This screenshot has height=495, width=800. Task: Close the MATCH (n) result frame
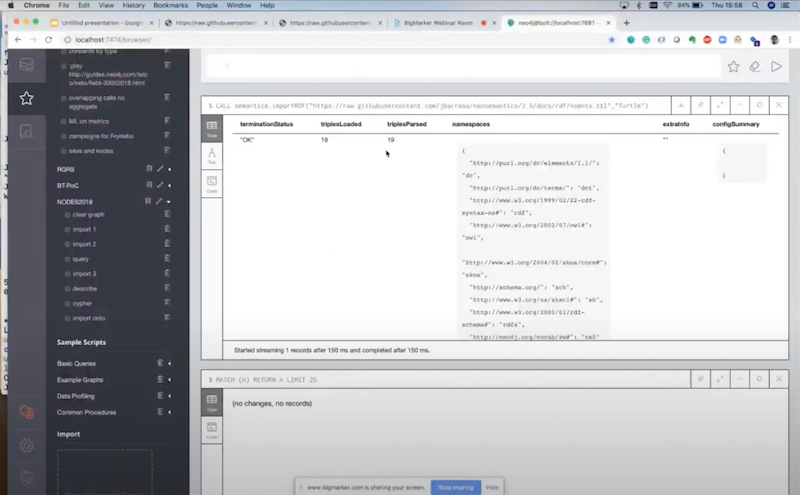pyautogui.click(x=779, y=379)
